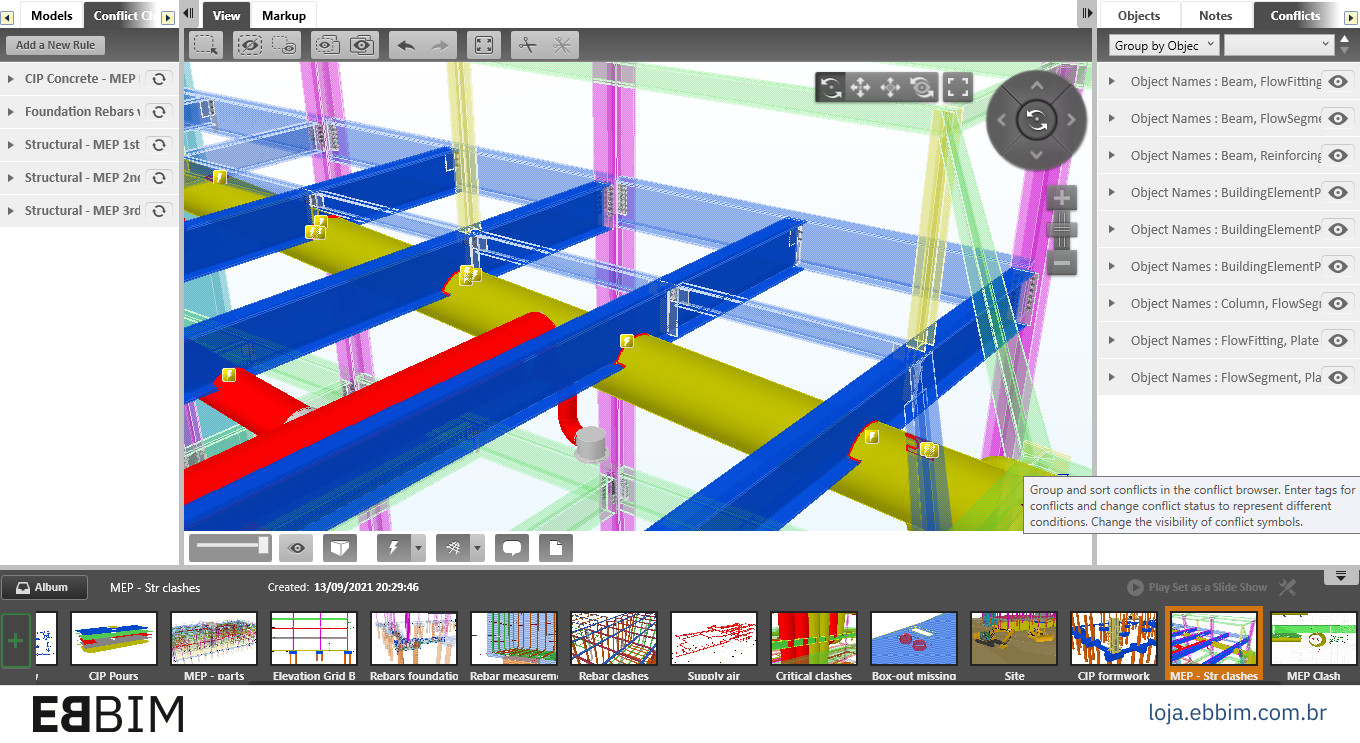1360x743 pixels.
Task: Click the transparency slider in bottom toolbar
Action: (x=232, y=546)
